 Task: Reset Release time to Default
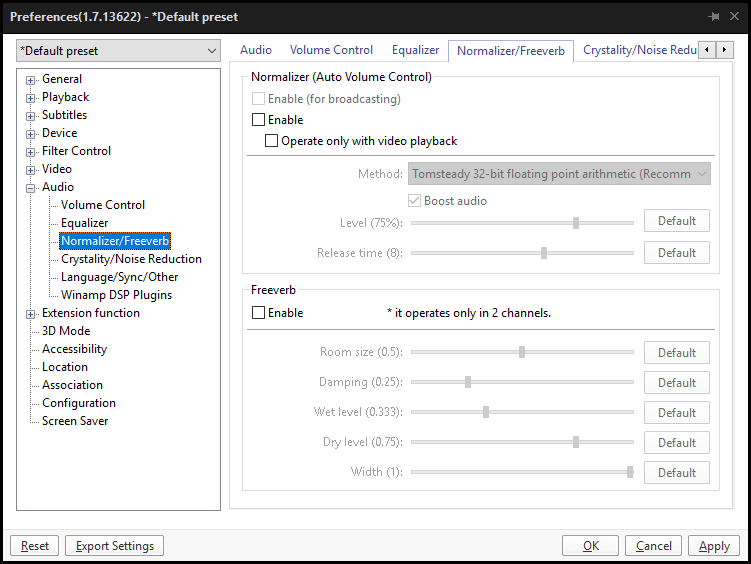(x=677, y=253)
